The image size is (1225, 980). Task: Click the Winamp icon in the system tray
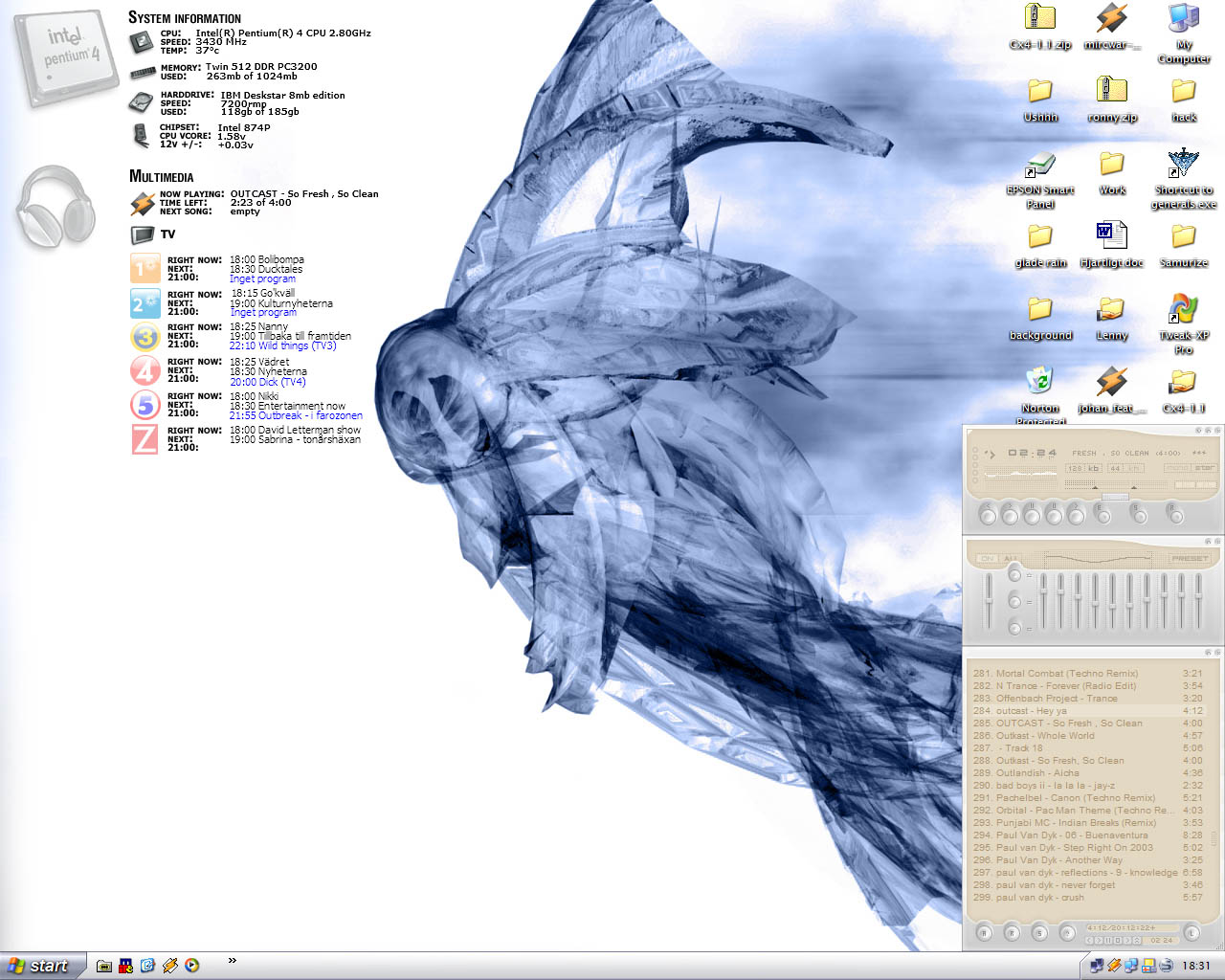coord(1114,965)
